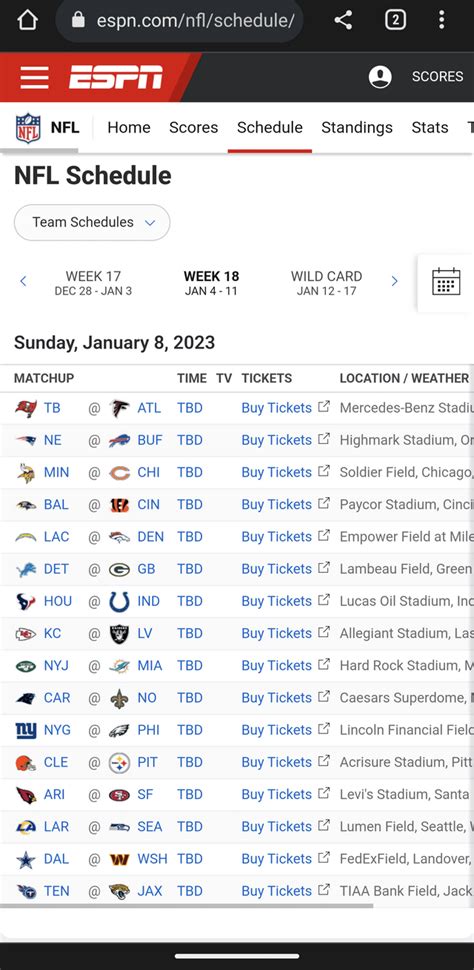This screenshot has height=970, width=474.
Task: Tap the share icon in browser bar
Action: [343, 20]
